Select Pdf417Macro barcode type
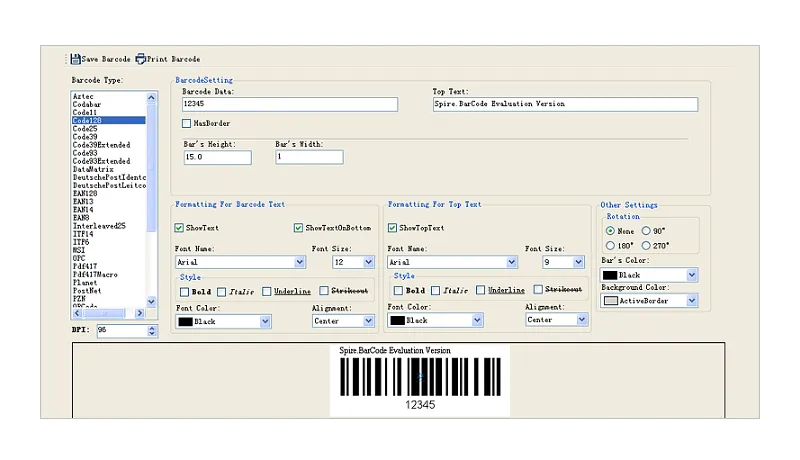 (109, 274)
